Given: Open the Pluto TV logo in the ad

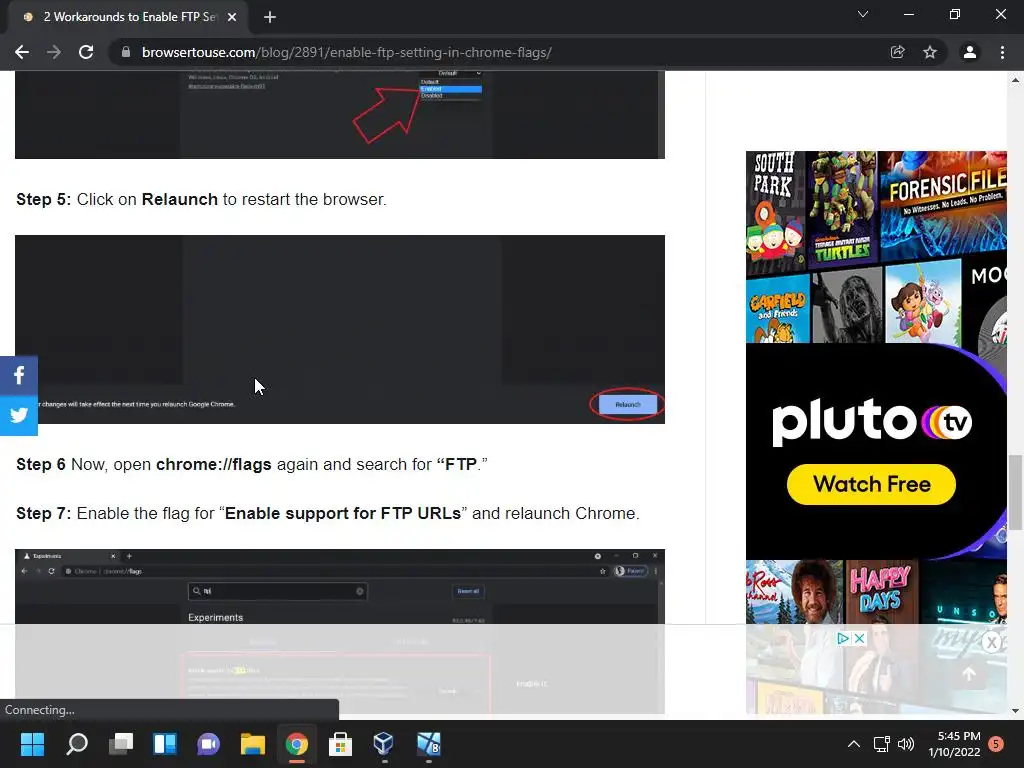Looking at the screenshot, I should pos(872,422).
